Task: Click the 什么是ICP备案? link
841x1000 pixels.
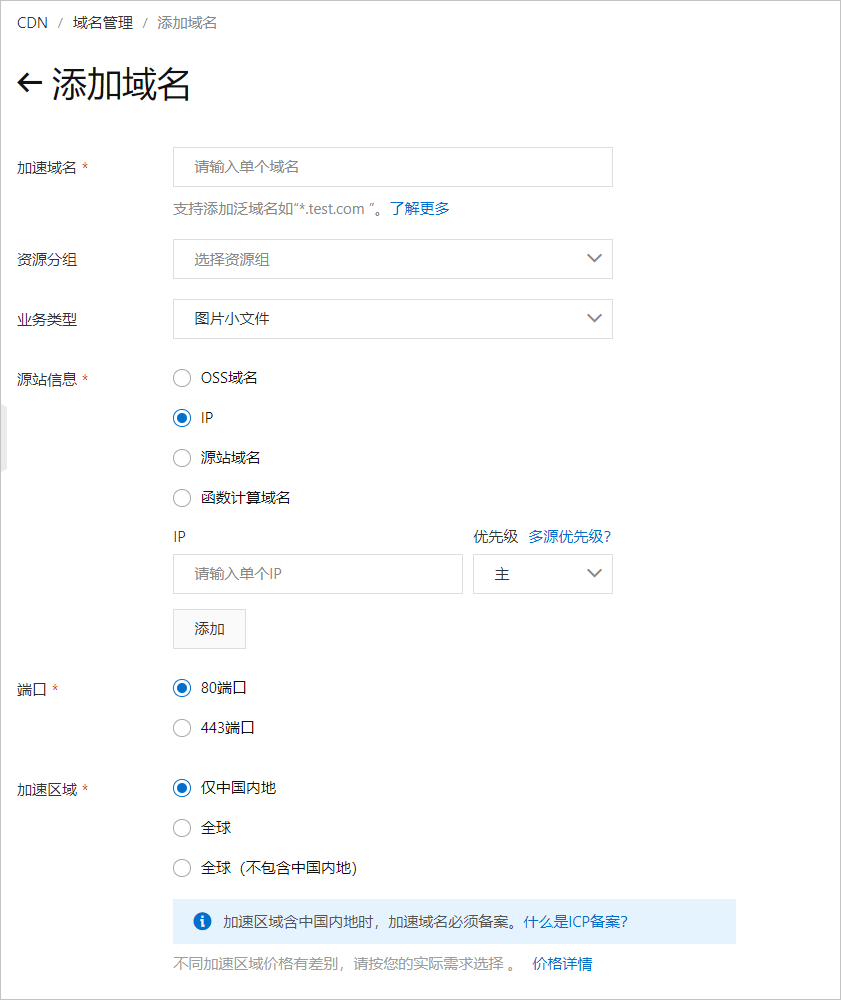Action: (x=575, y=922)
